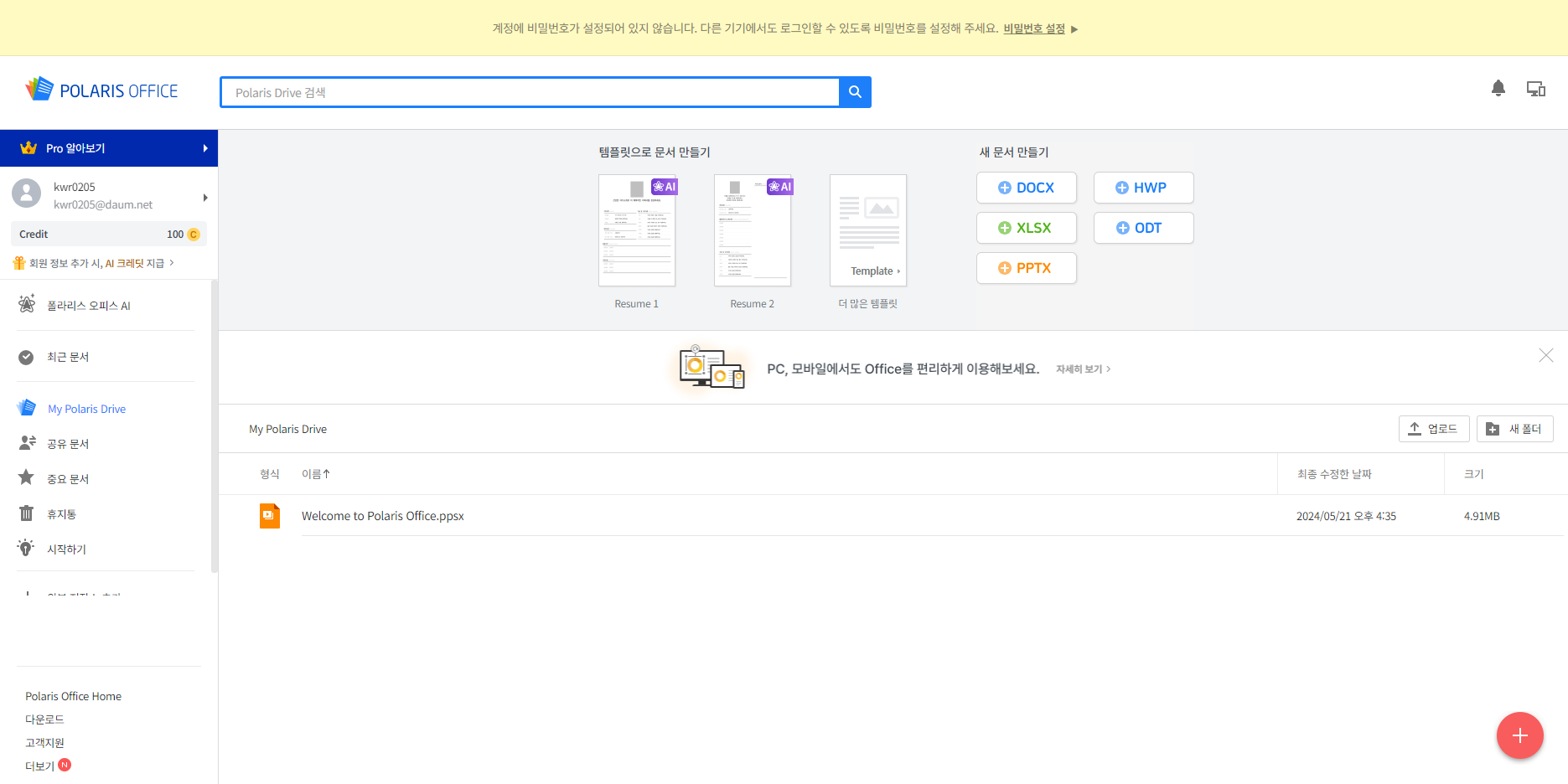Click the sidebar vertical scrollbar
The width and height of the screenshot is (1568, 784).
pyautogui.click(x=214, y=427)
